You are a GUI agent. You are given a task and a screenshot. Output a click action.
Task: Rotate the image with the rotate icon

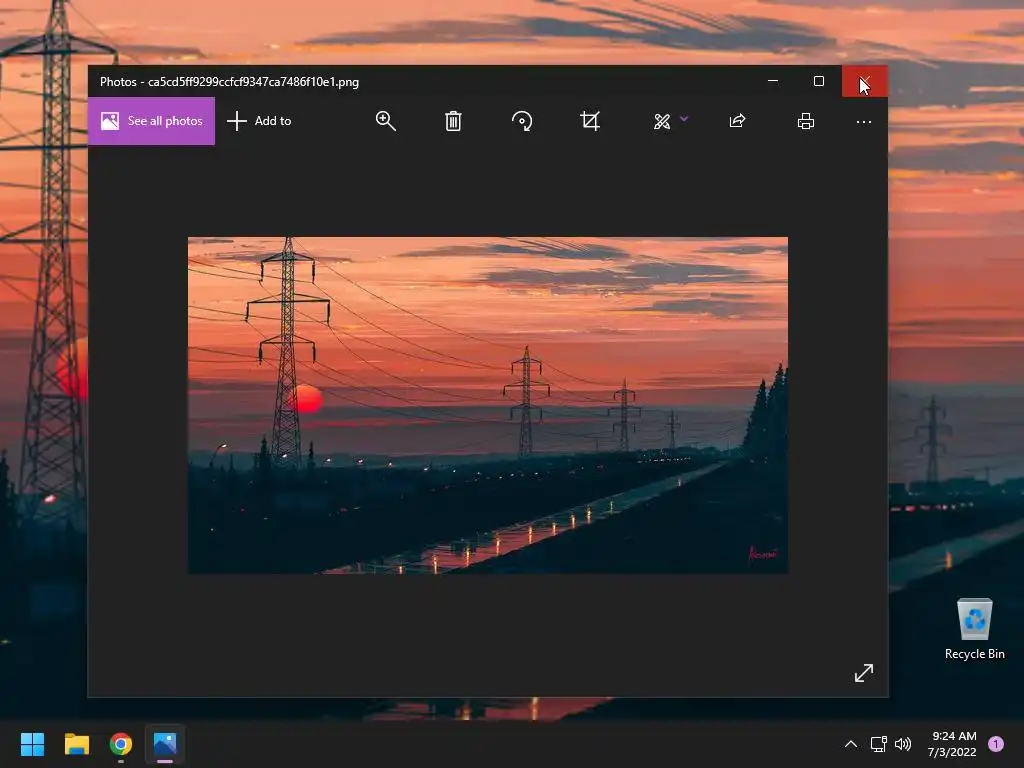522,121
